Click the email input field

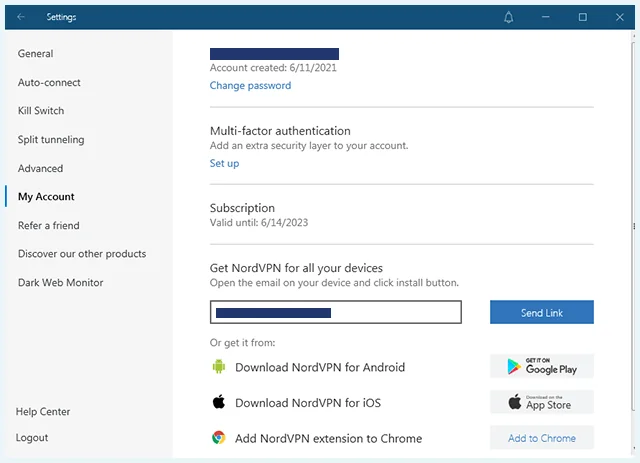(x=336, y=312)
